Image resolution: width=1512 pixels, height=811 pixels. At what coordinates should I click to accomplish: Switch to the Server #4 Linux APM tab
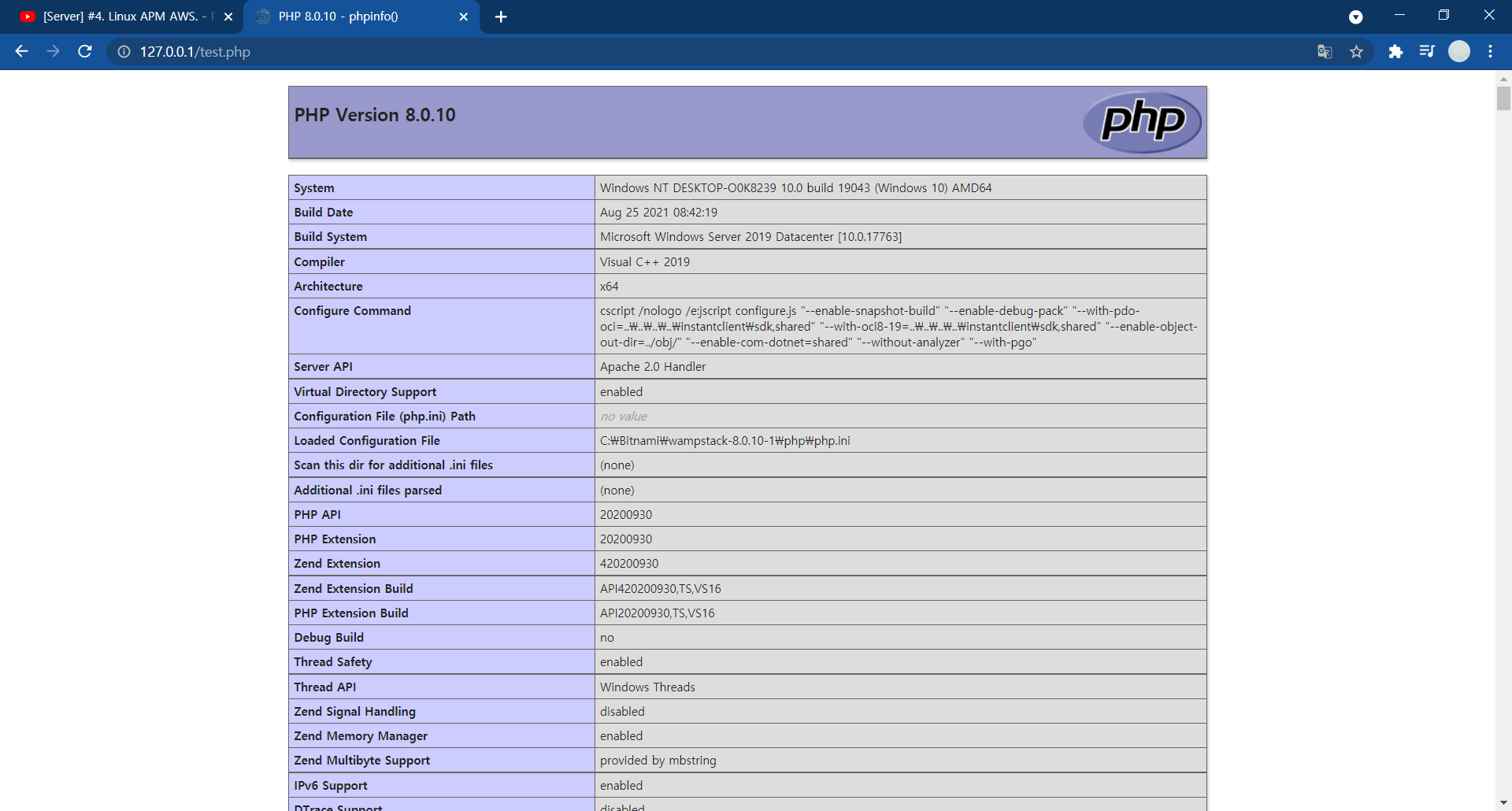tap(118, 17)
